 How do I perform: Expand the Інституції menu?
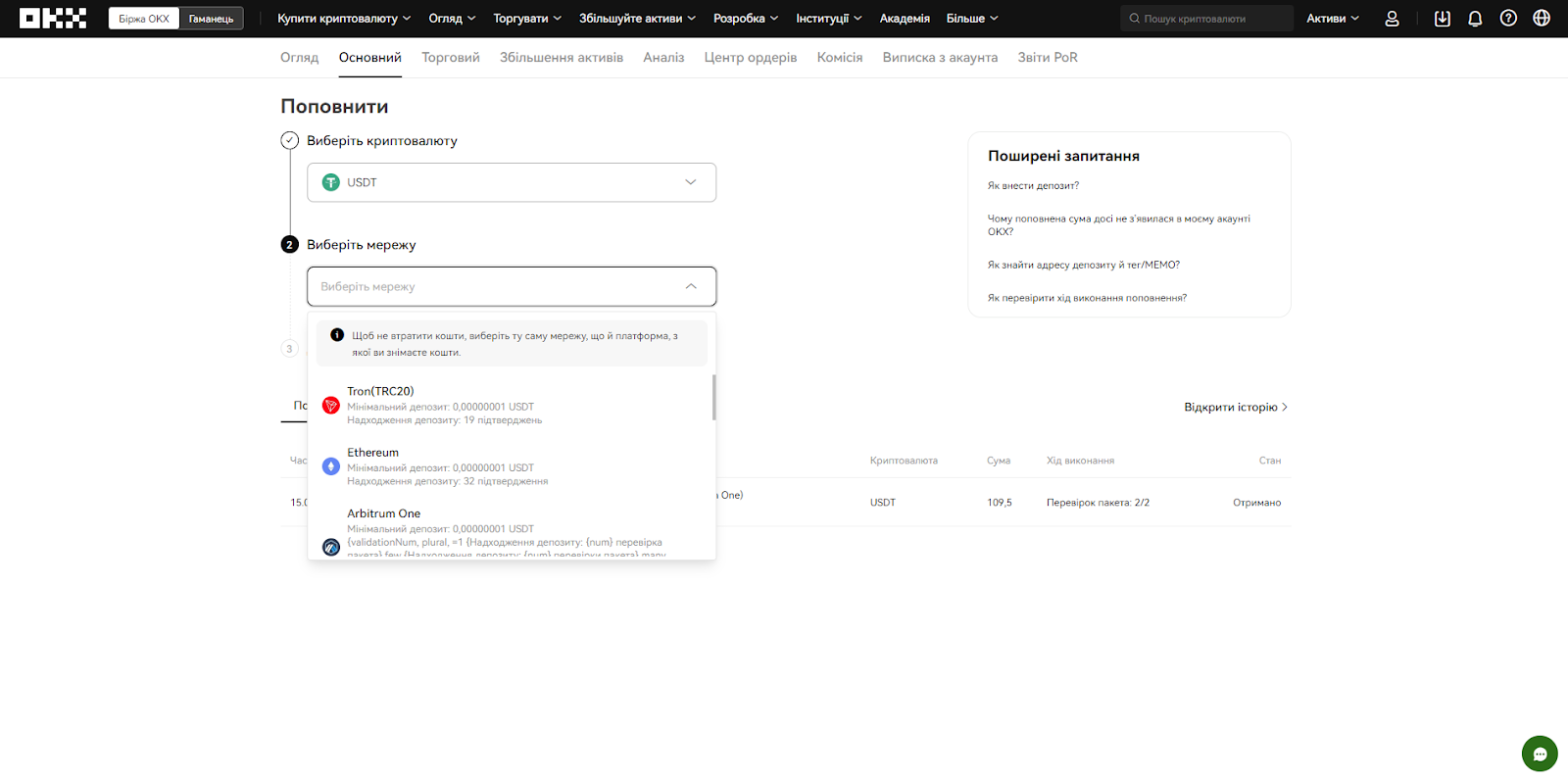[829, 19]
